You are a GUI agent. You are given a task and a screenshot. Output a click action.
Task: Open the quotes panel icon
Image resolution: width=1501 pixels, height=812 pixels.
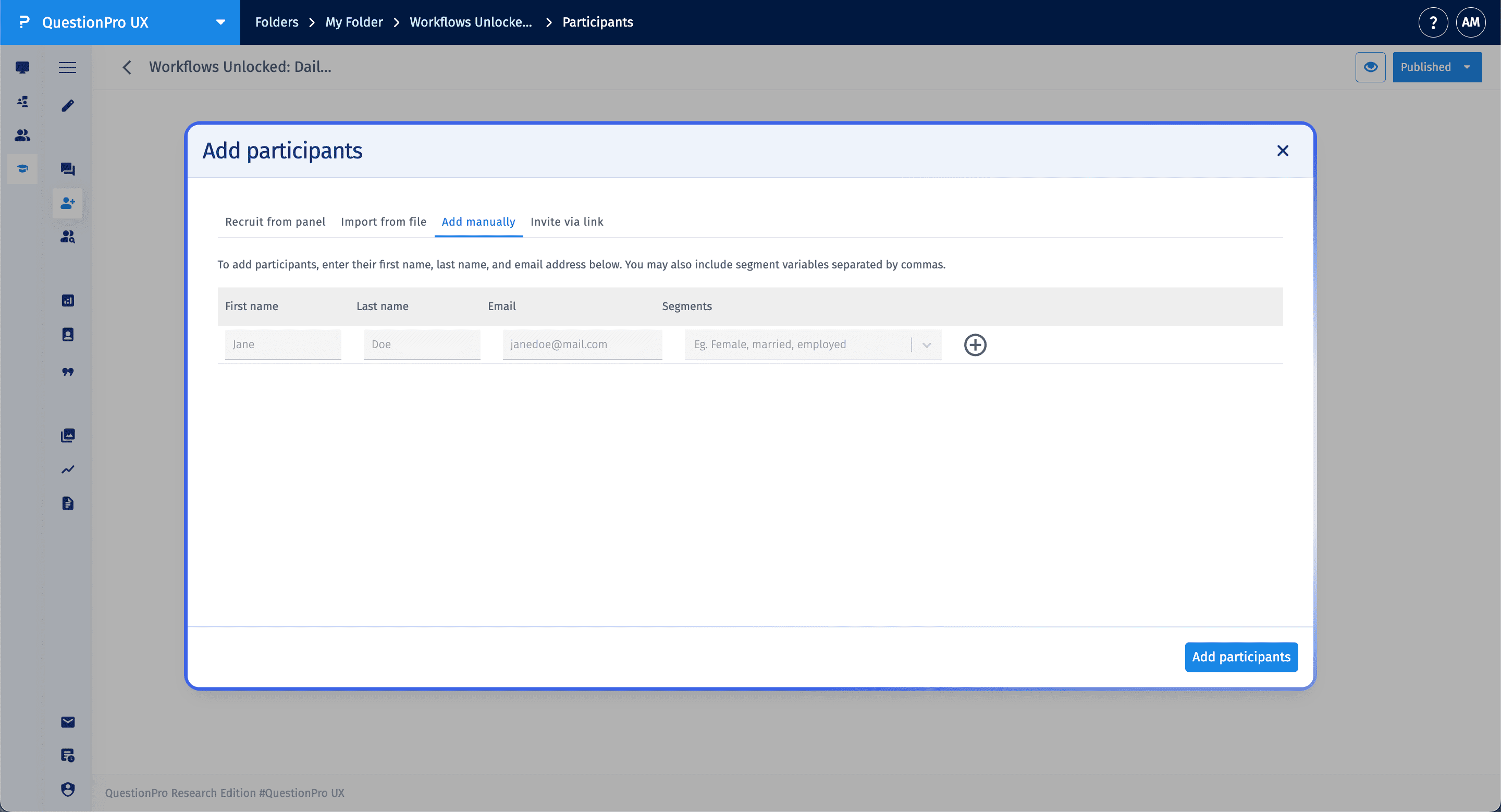pyautogui.click(x=68, y=372)
